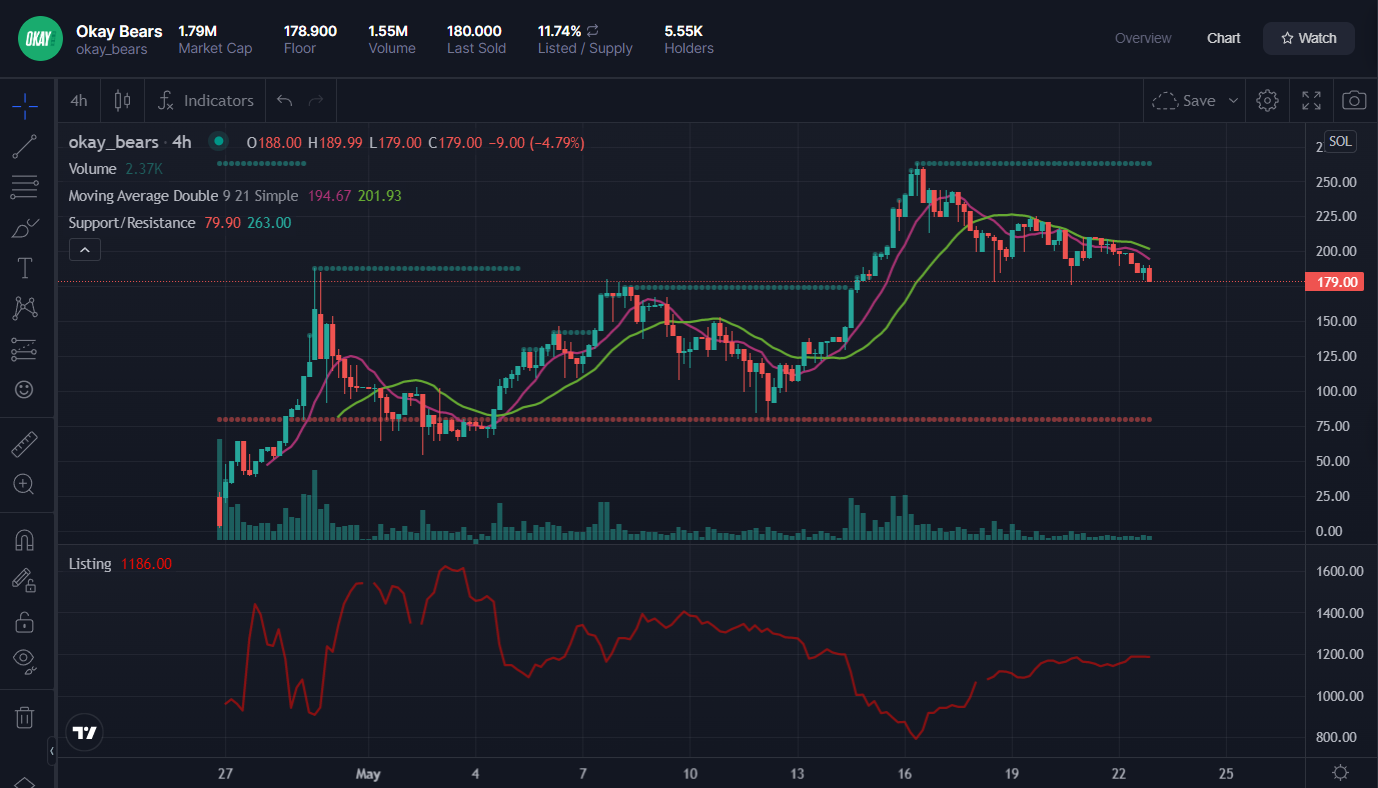
Task: Select the brush drawing tool
Action: coord(25,228)
